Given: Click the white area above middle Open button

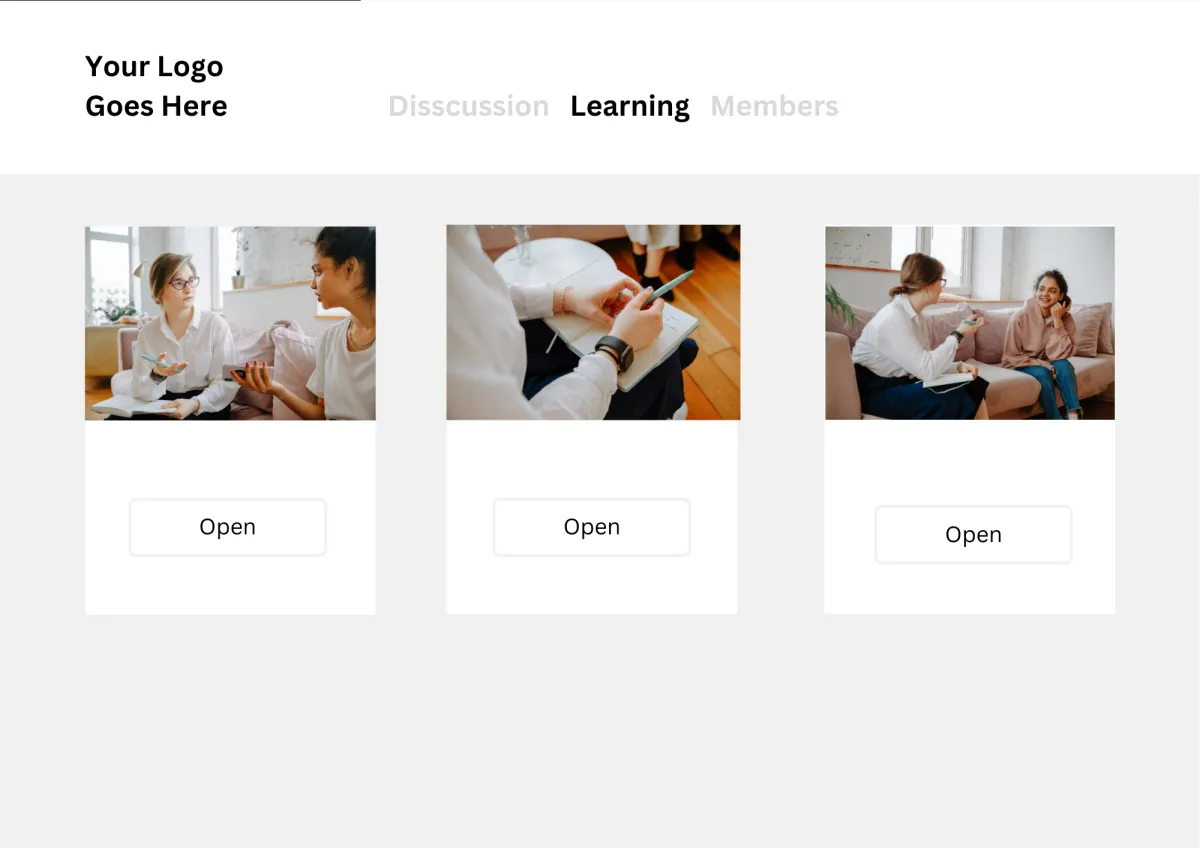Looking at the screenshot, I should point(592,459).
